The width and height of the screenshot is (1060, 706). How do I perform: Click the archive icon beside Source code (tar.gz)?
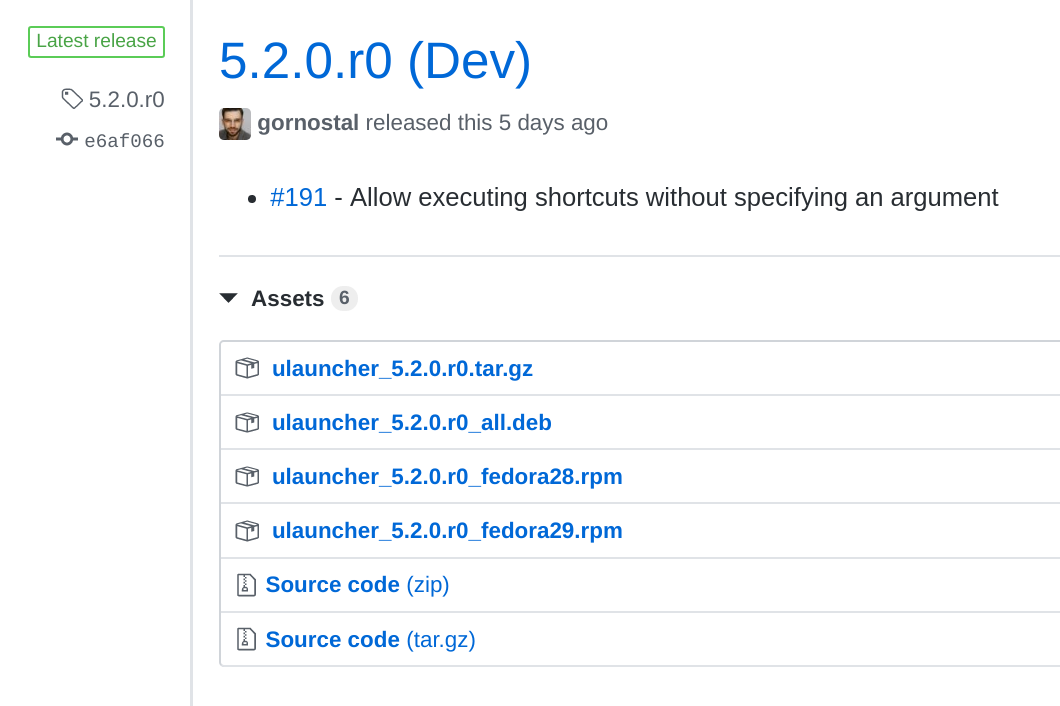click(246, 638)
